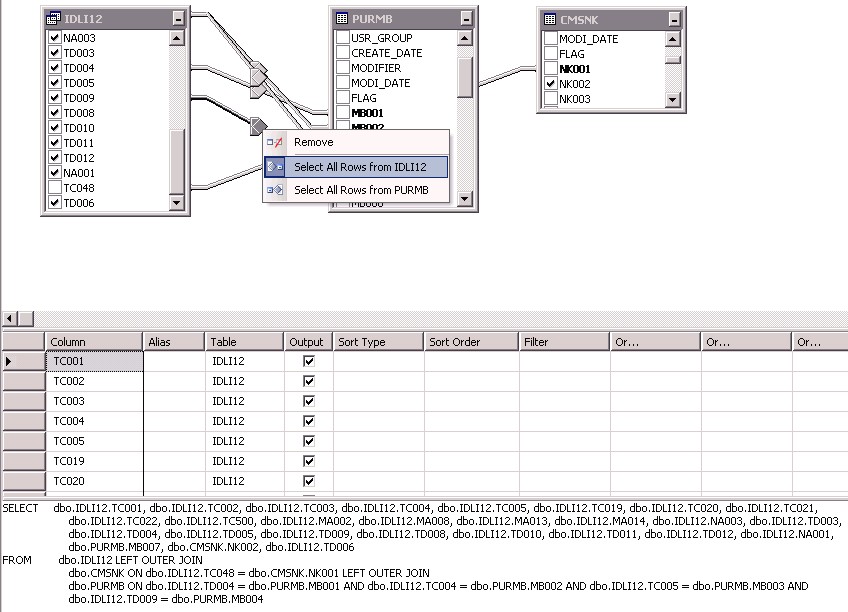Click the icon beside Select All Rows from PURMB
The image size is (848, 612).
tap(275, 190)
